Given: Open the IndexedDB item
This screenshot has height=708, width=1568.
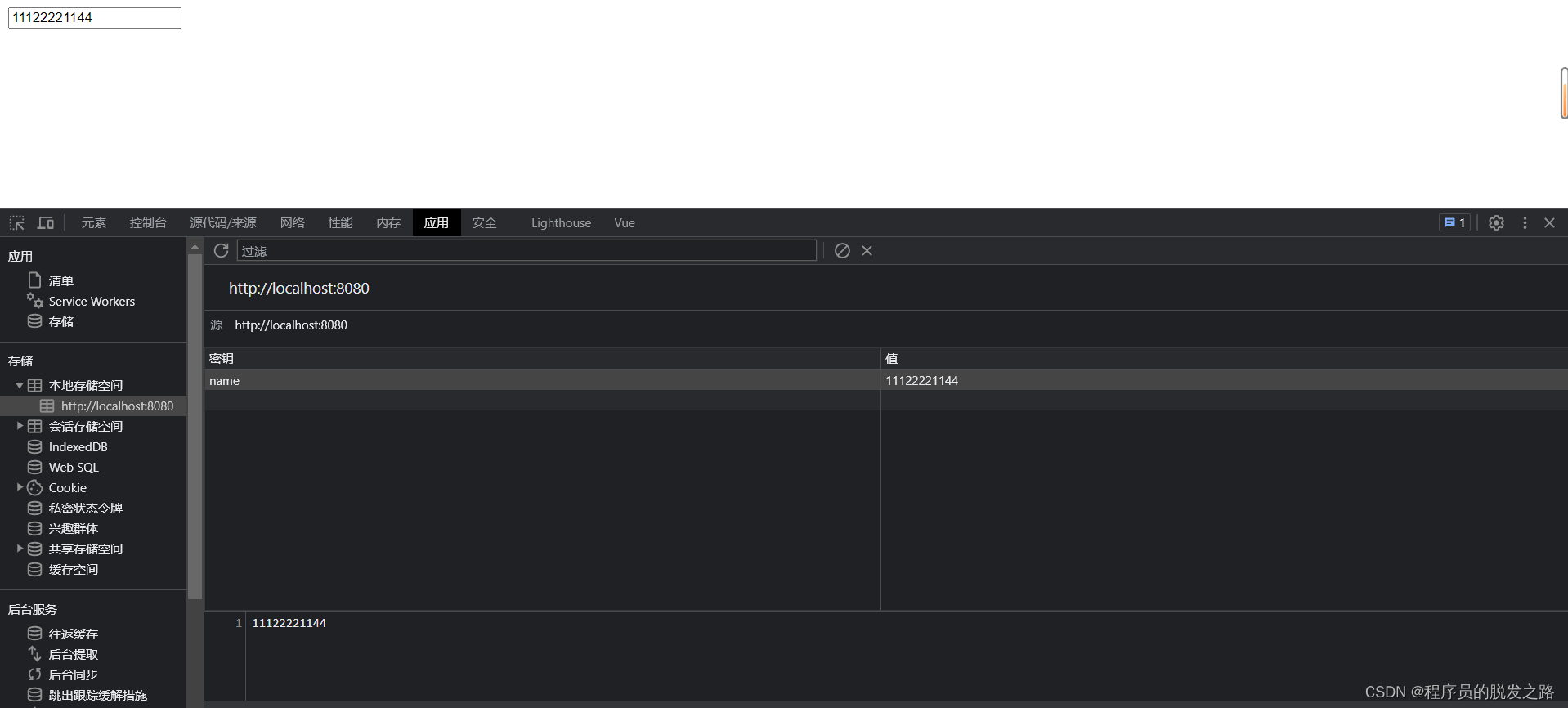Looking at the screenshot, I should pyautogui.click(x=78, y=446).
